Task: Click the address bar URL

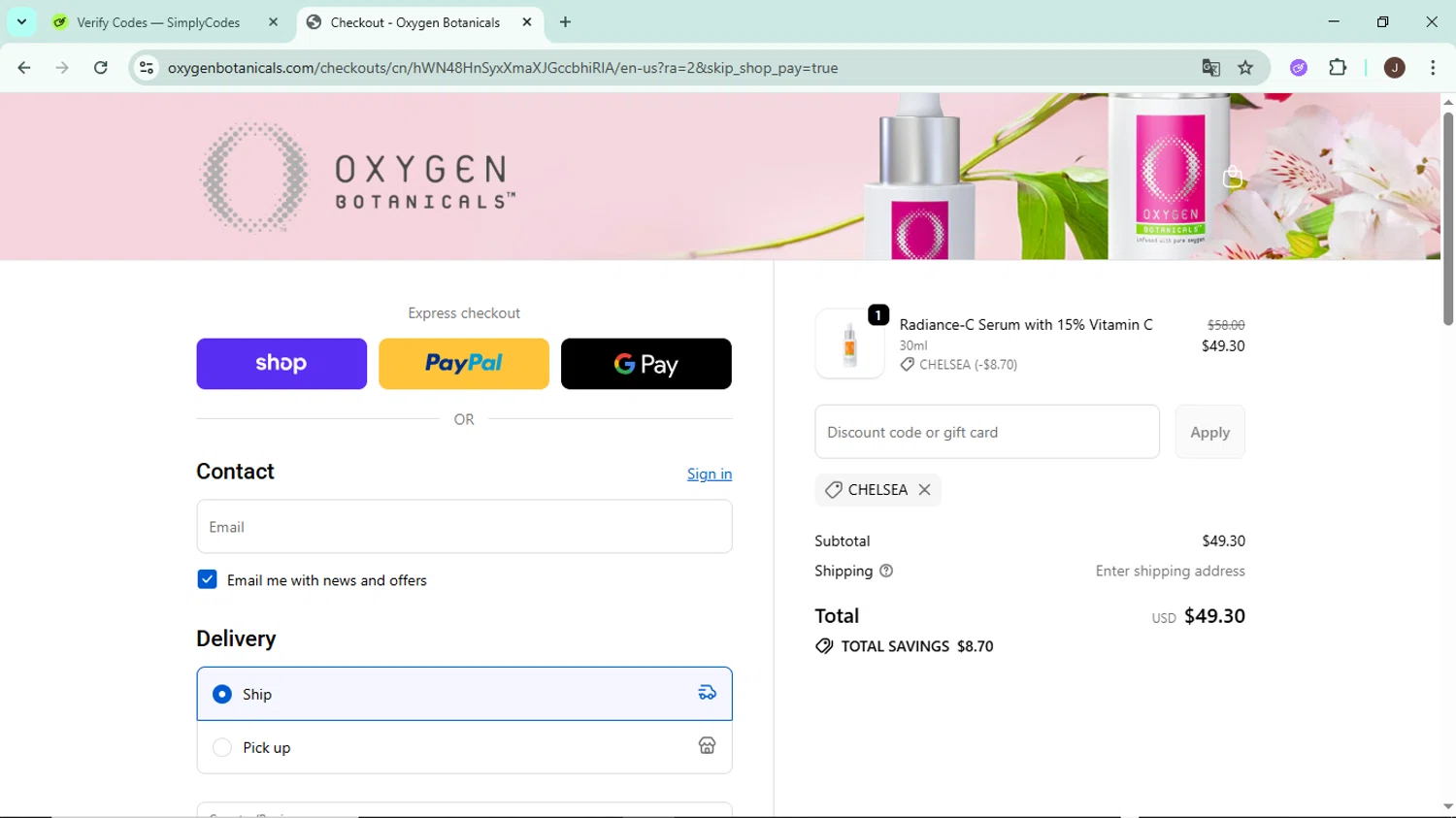Action: (x=502, y=68)
